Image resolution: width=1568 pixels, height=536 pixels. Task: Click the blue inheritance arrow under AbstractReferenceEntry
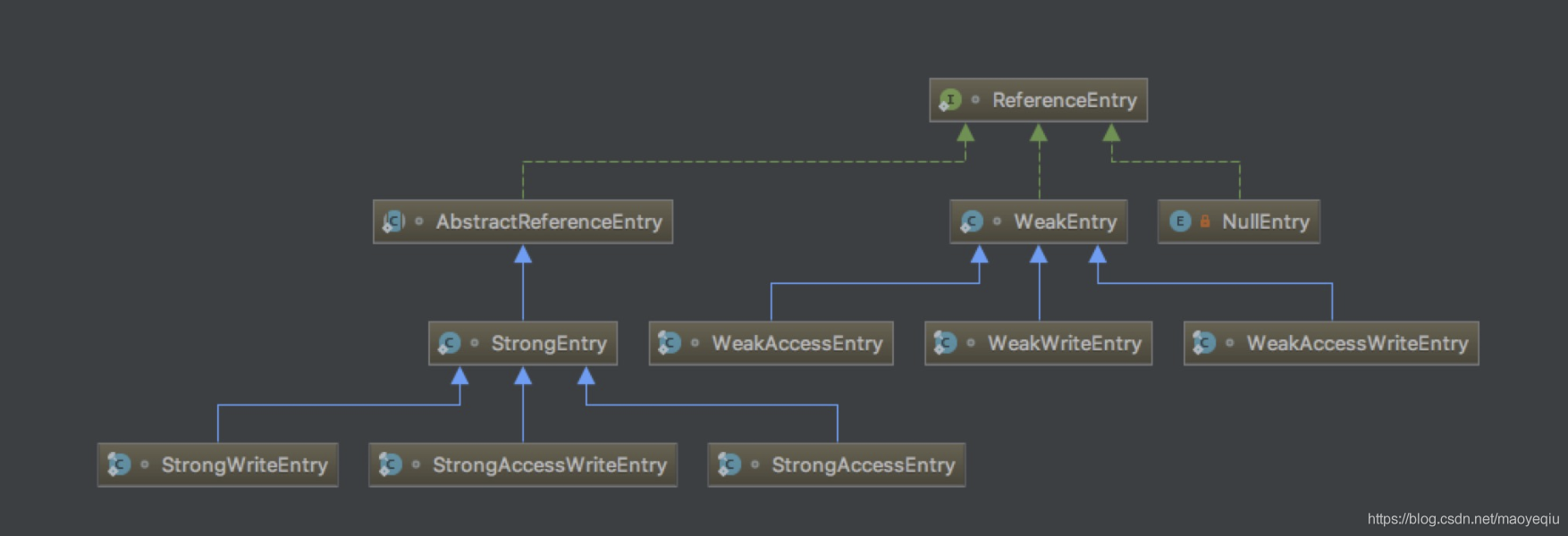point(523,255)
